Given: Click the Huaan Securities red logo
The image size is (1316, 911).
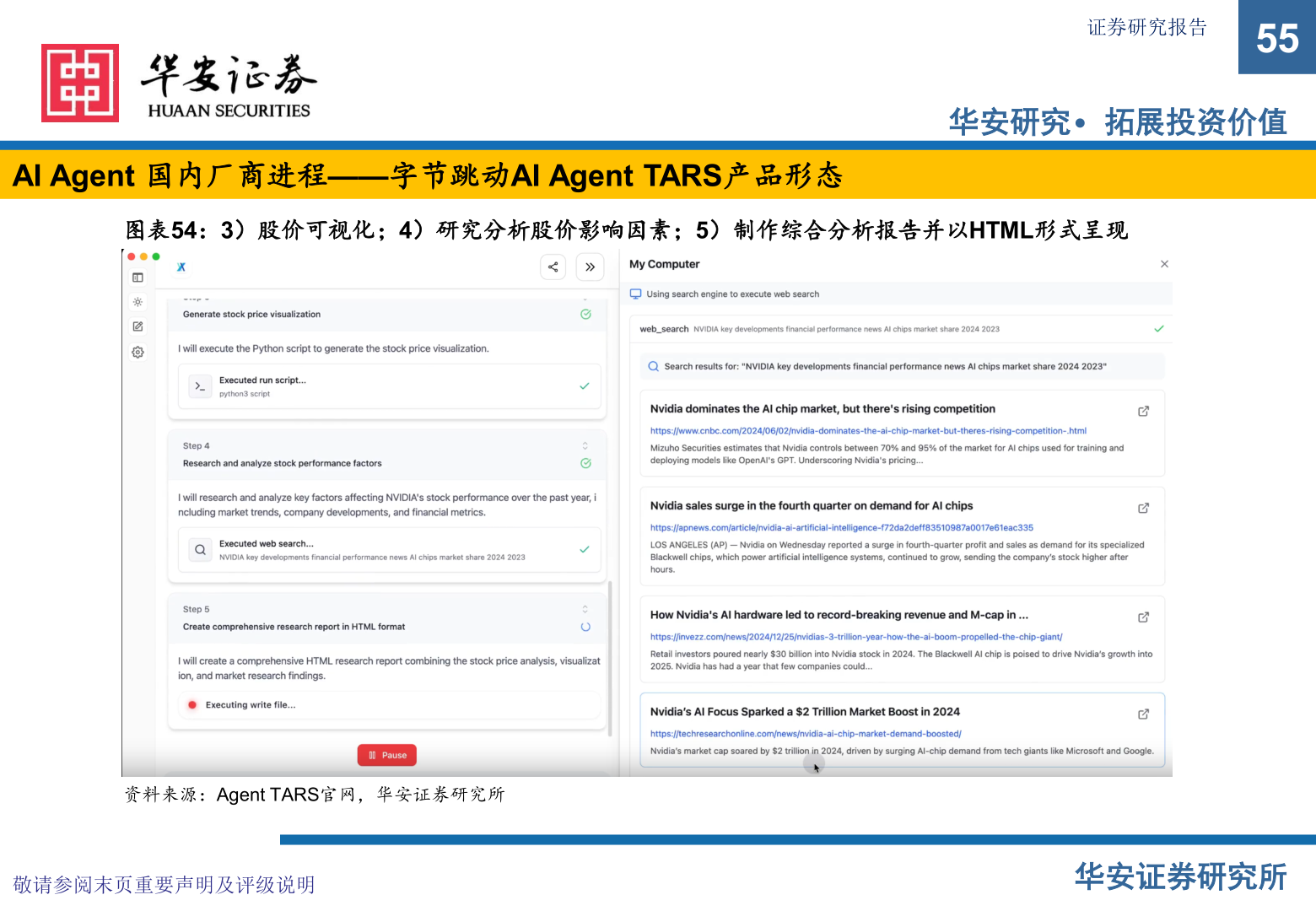Looking at the screenshot, I should tap(80, 83).
